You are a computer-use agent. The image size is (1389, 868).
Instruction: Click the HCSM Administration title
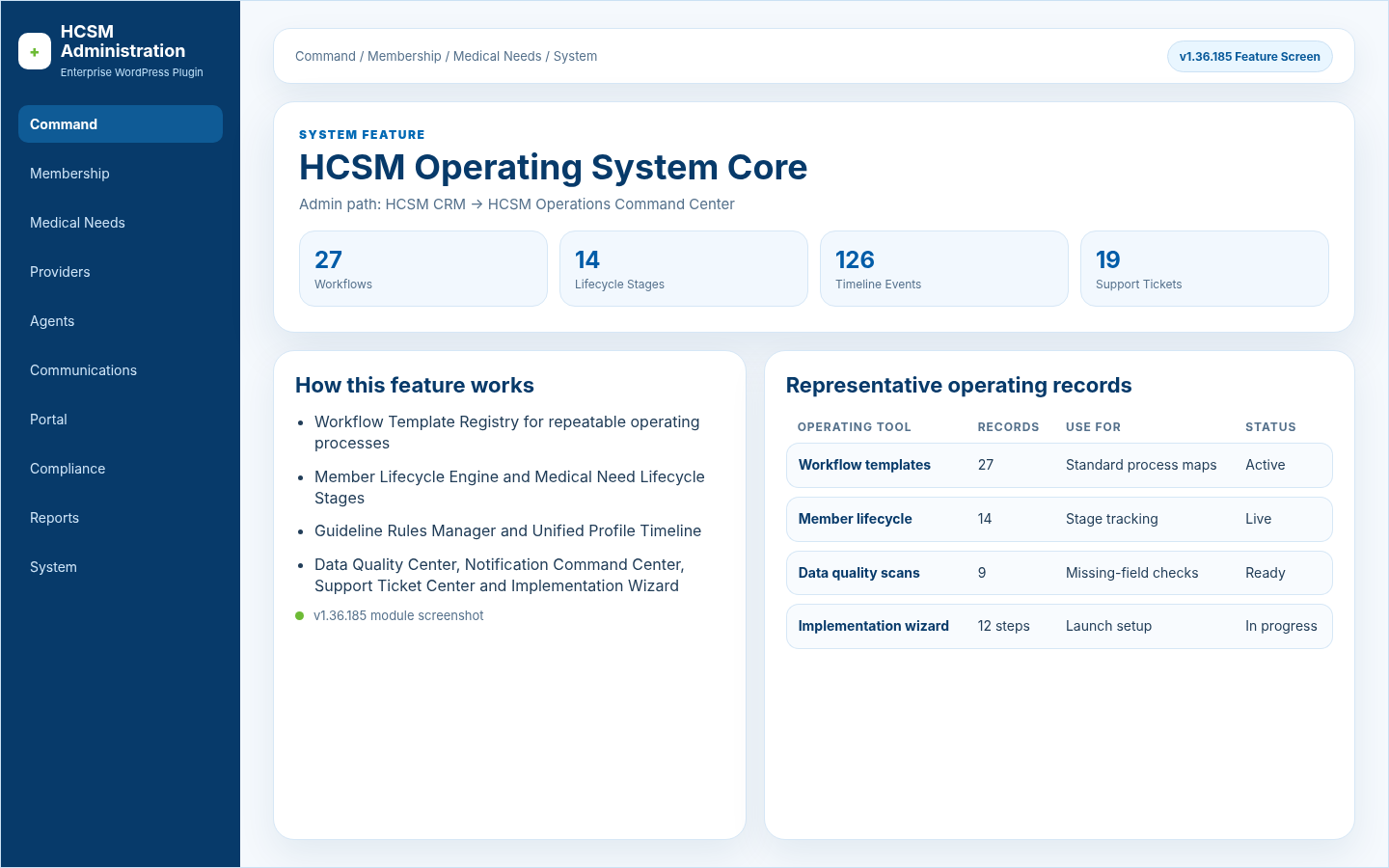coord(123,41)
